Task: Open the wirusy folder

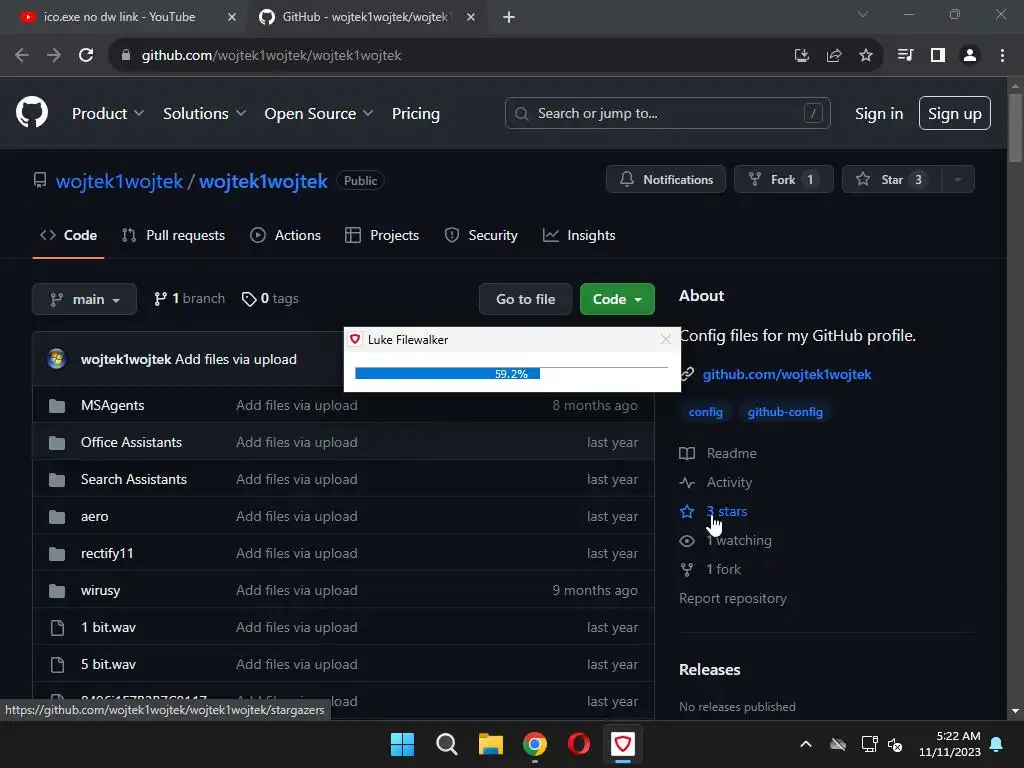Action: click(101, 590)
